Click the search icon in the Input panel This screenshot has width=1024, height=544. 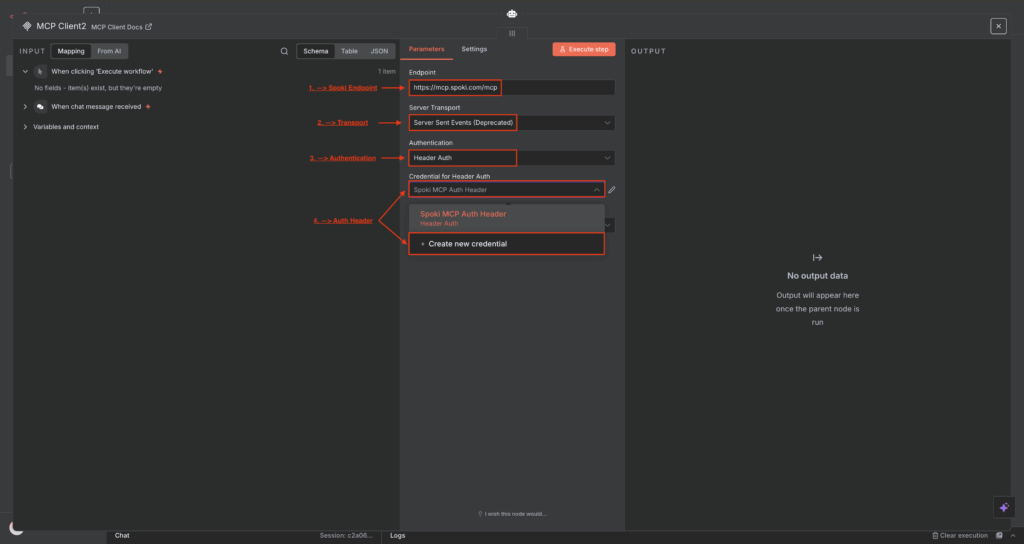coord(285,51)
